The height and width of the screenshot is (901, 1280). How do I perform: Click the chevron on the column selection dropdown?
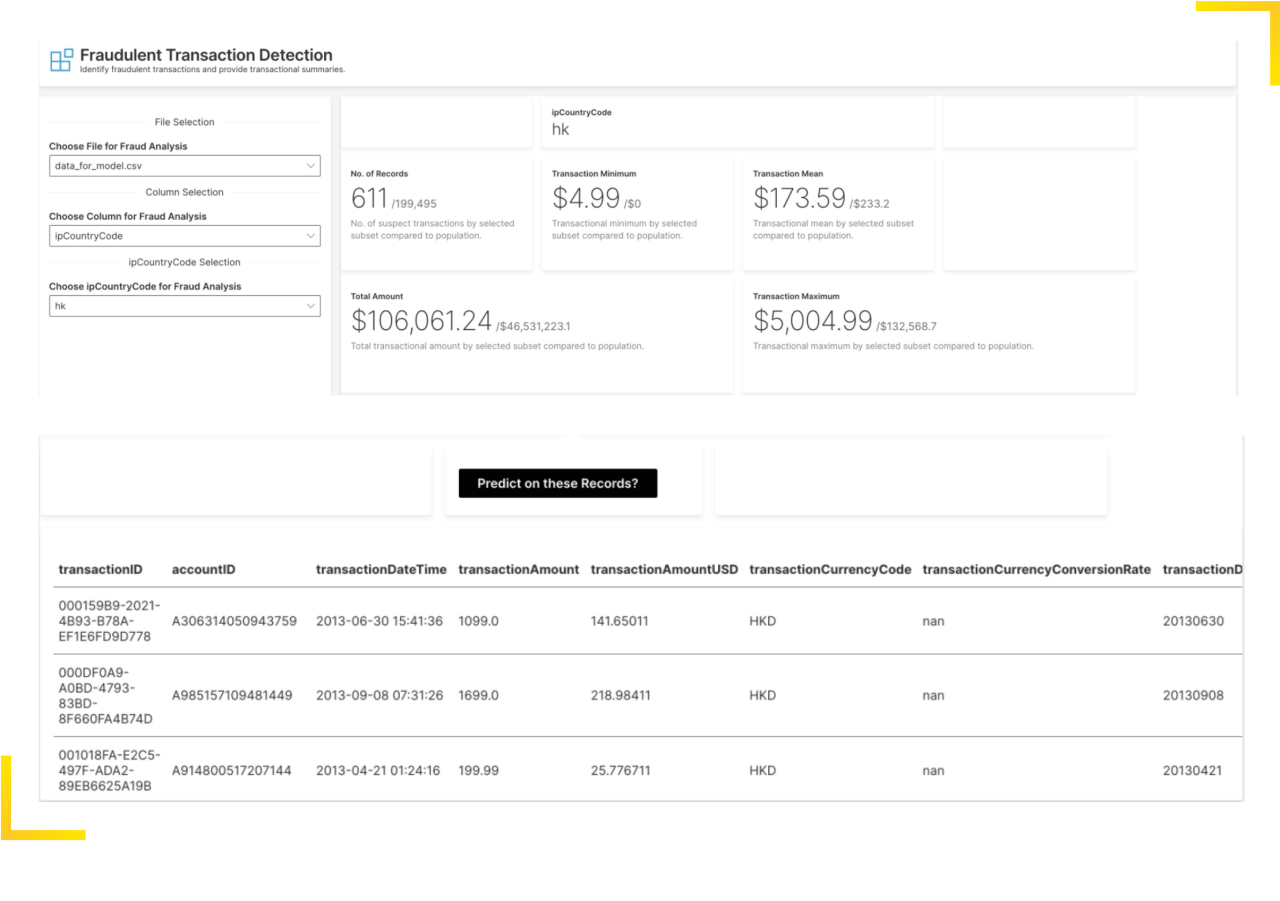click(312, 235)
